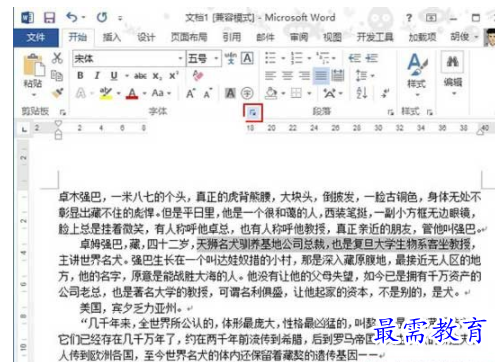Click the Sort A-Z icon
The width and height of the screenshot is (495, 362).
click(x=362, y=93)
